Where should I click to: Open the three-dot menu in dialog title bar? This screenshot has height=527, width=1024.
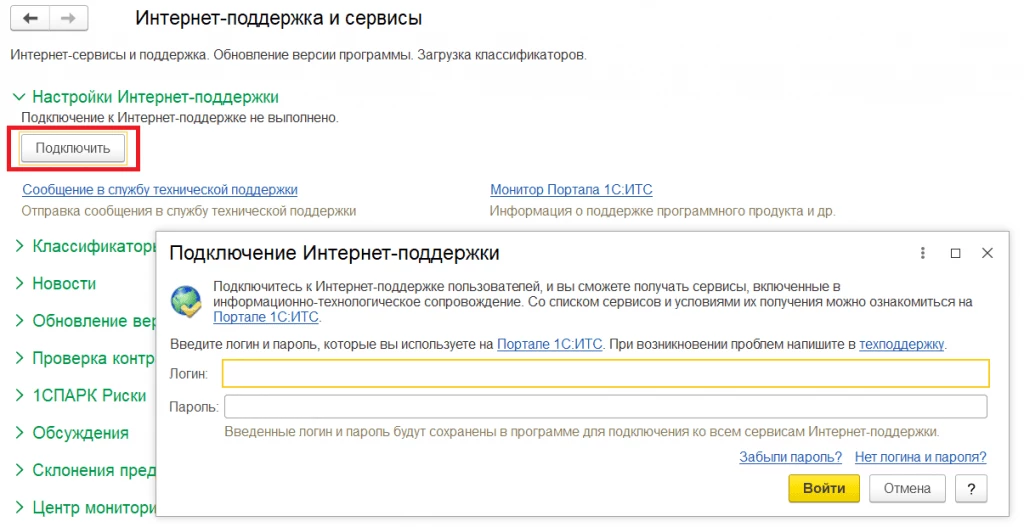[x=922, y=253]
